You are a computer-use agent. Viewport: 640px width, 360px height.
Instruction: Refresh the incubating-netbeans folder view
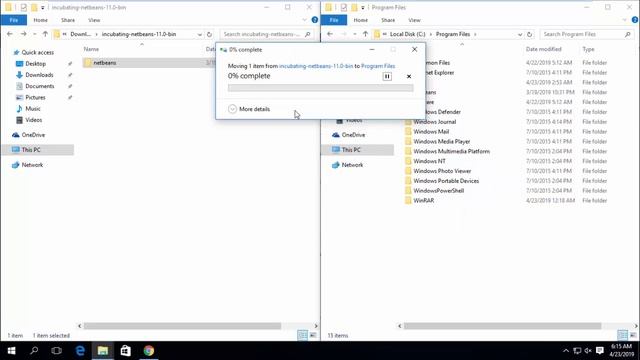pos(209,34)
